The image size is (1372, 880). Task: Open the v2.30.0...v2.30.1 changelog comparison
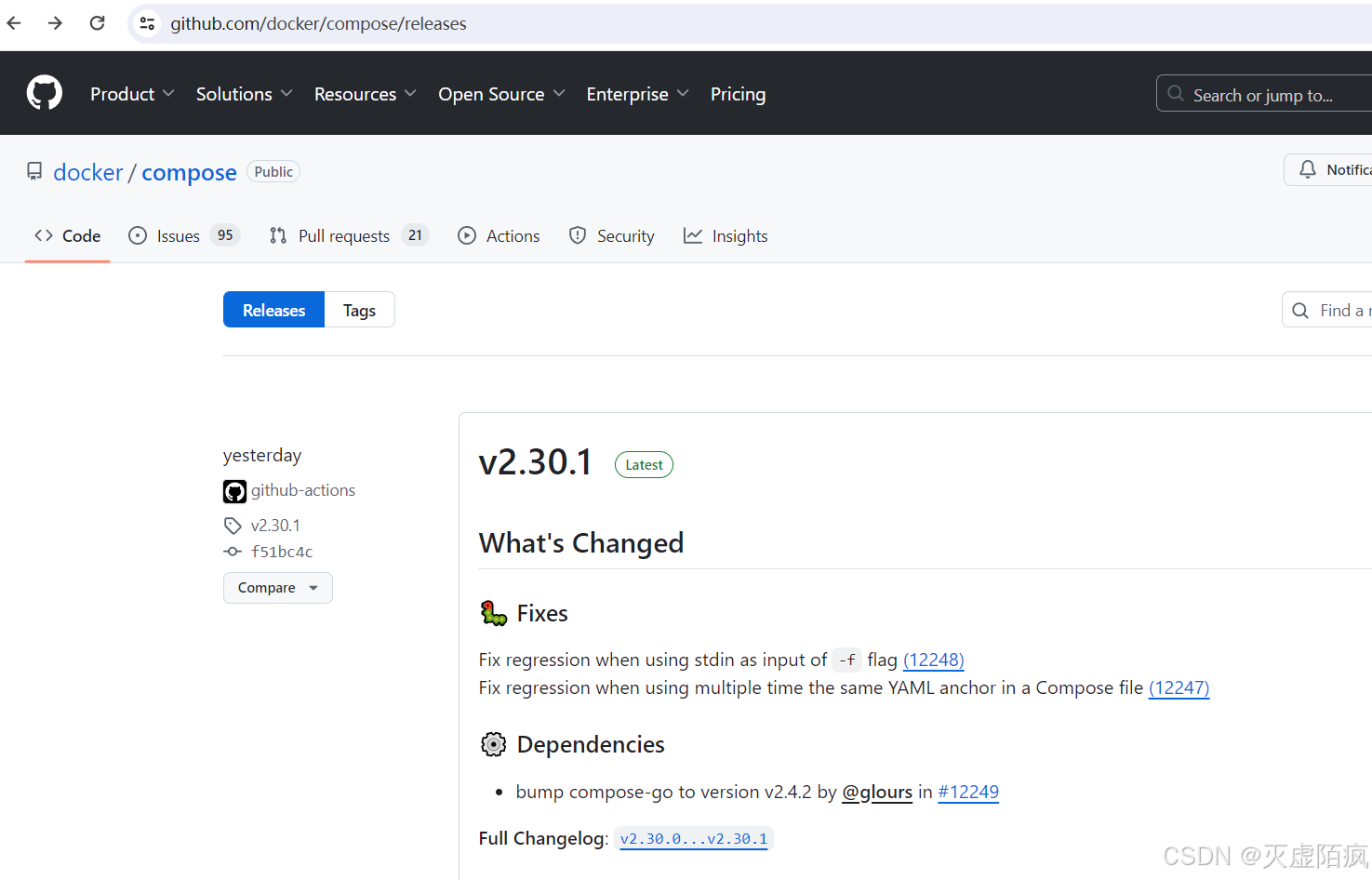point(694,839)
